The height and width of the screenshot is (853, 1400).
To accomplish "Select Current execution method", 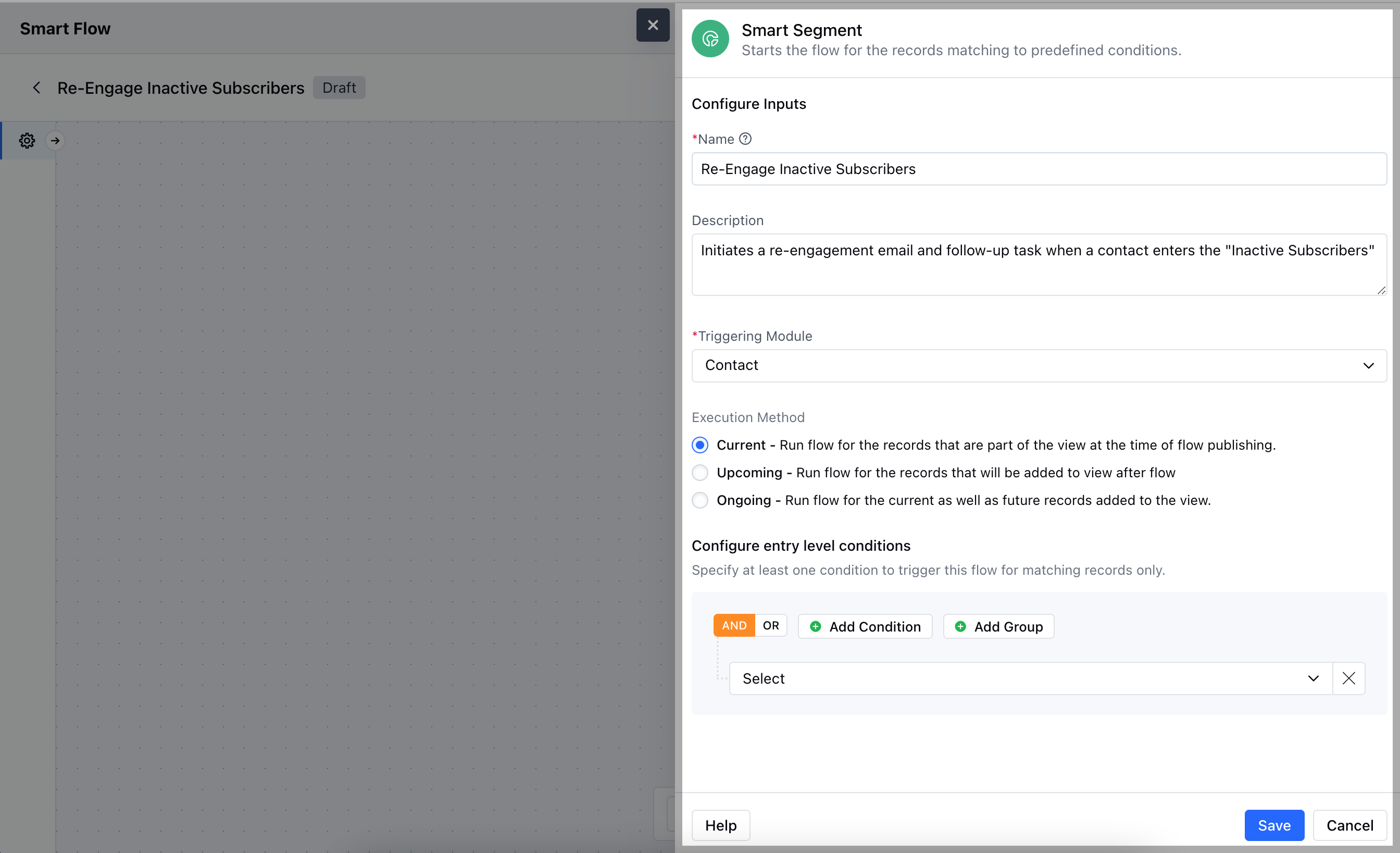I will click(x=700, y=445).
